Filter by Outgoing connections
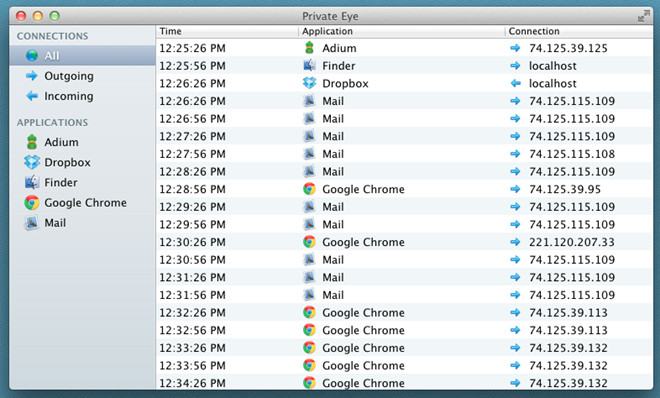 point(82,76)
